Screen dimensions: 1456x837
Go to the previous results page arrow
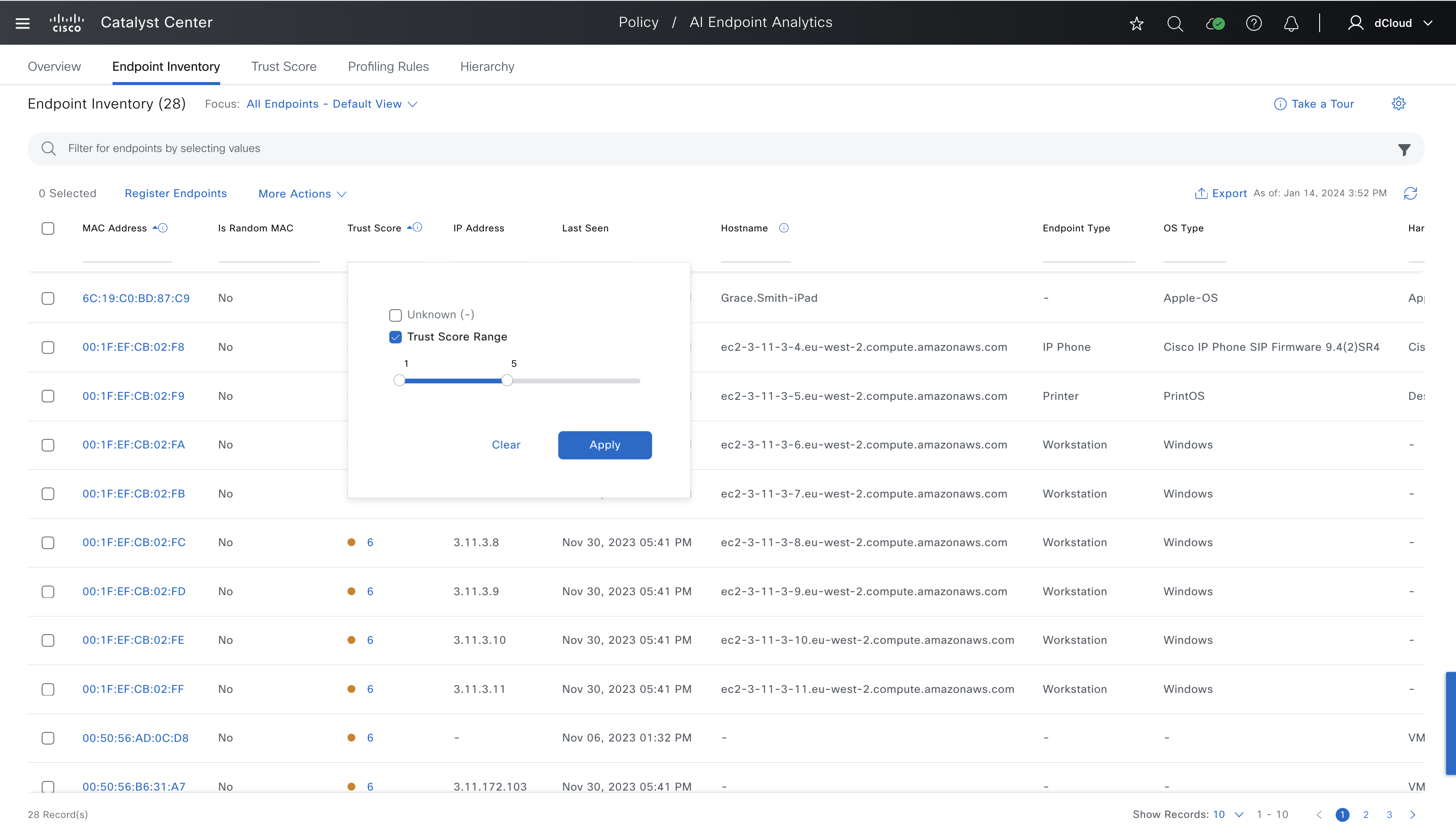click(x=1319, y=814)
